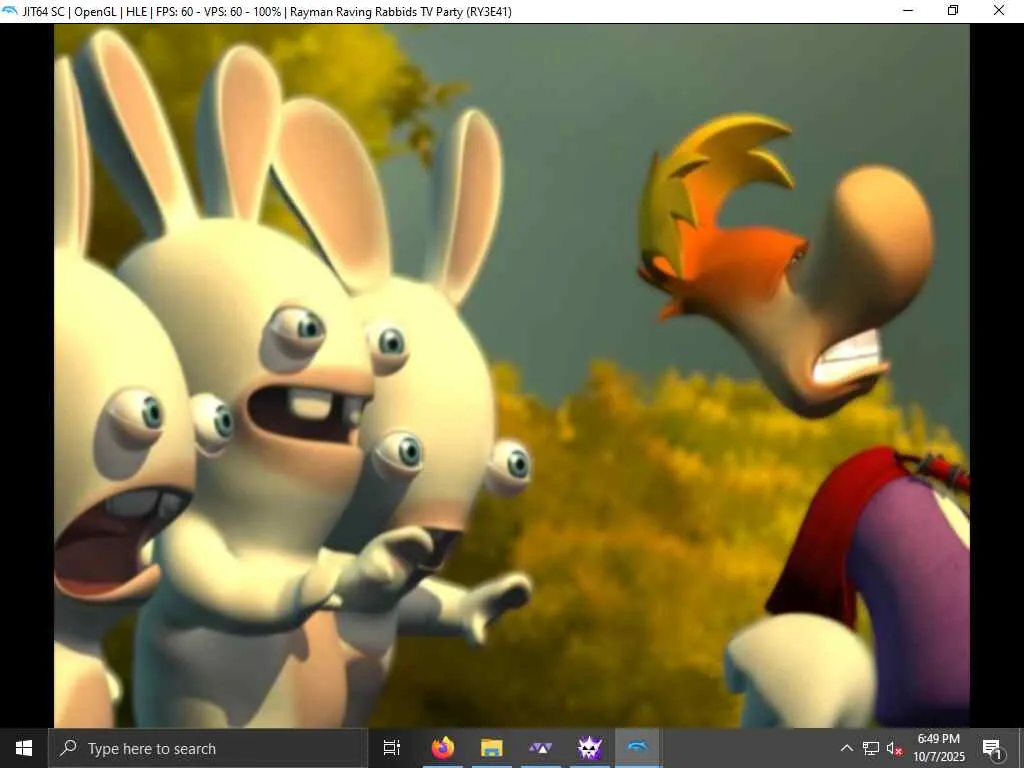This screenshot has height=768, width=1024.
Task: Open the purple spiky monster app in taskbar
Action: [x=590, y=748]
